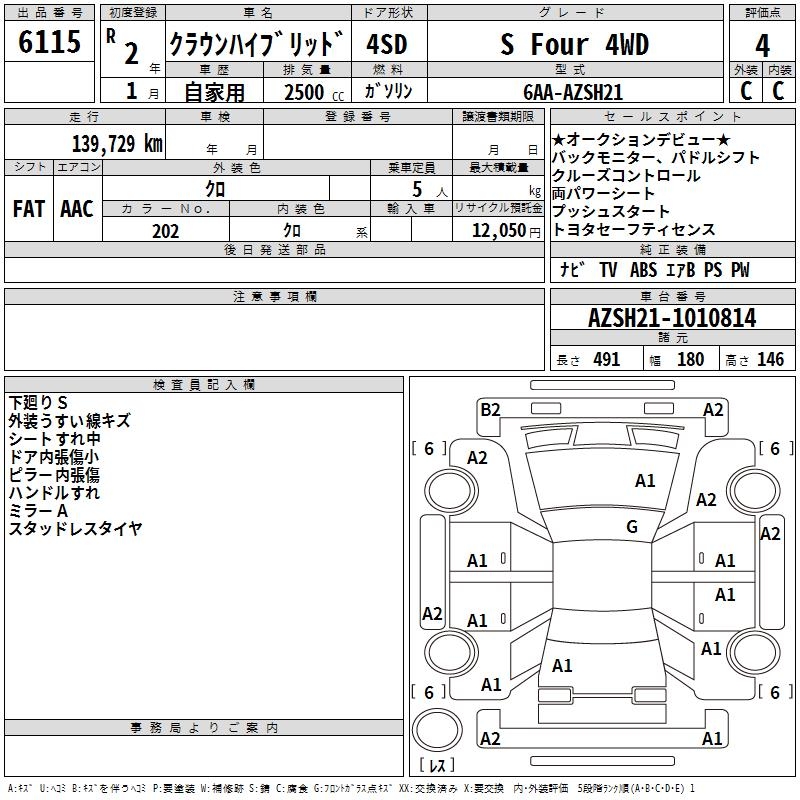Screen dimensions: 800x800
Task: Click the B2 damage mark on the car diagram
Action: 490,409
